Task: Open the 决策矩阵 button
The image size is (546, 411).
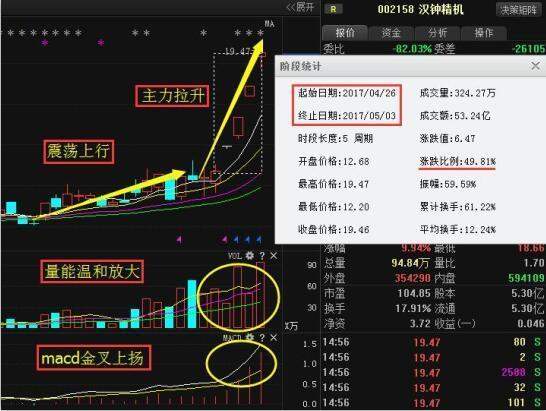Action: 518,10
